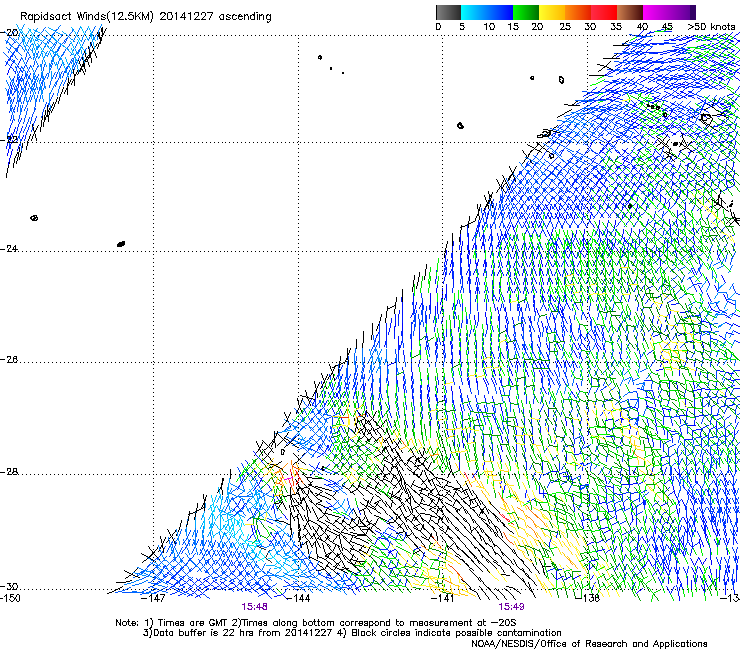Viewport: 740px width, 650px height.
Task: Click the latitude label '-26'
Action: pos(11,360)
